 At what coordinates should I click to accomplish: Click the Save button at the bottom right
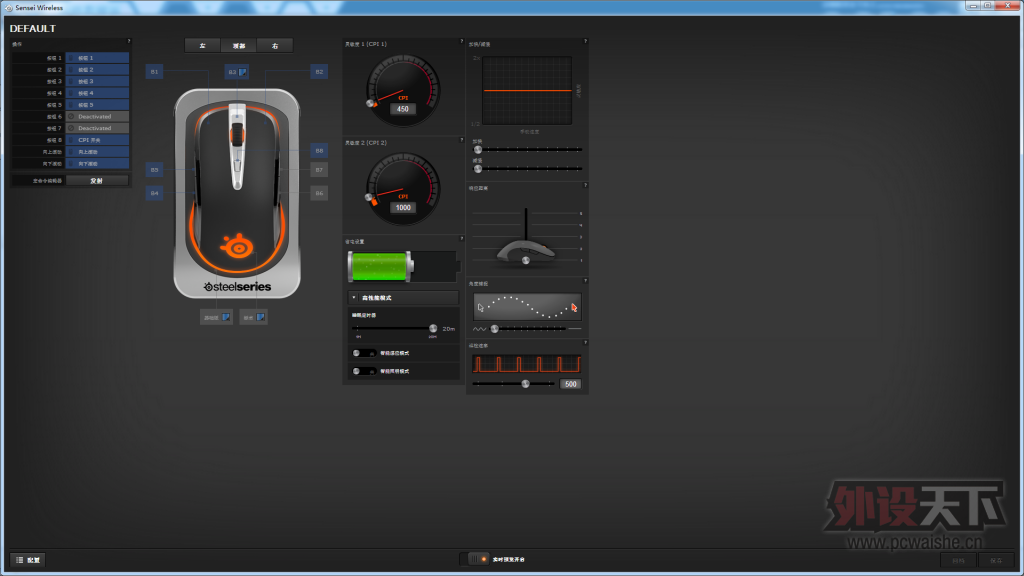click(996, 561)
